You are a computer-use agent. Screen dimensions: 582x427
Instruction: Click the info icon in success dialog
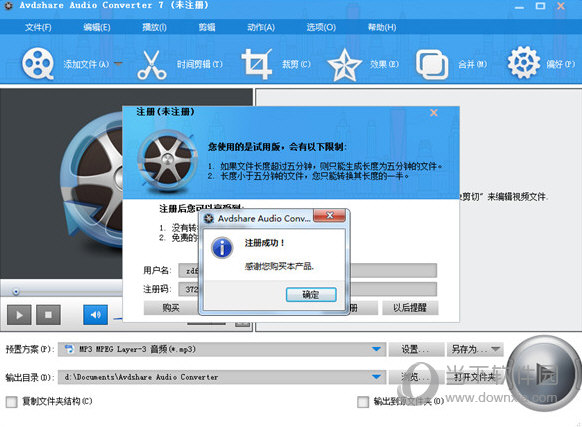[222, 247]
